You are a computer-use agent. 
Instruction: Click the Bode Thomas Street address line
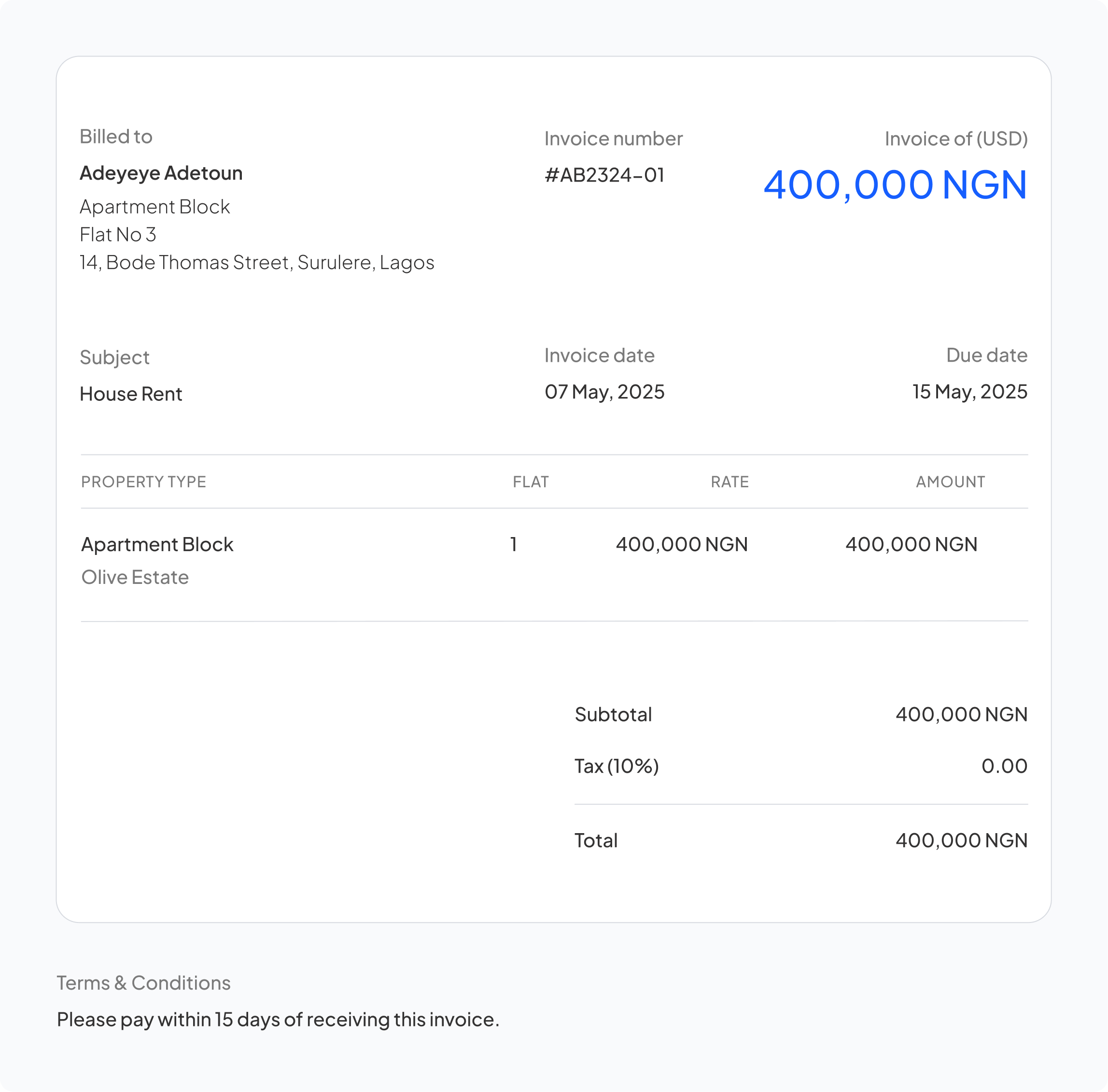257,262
